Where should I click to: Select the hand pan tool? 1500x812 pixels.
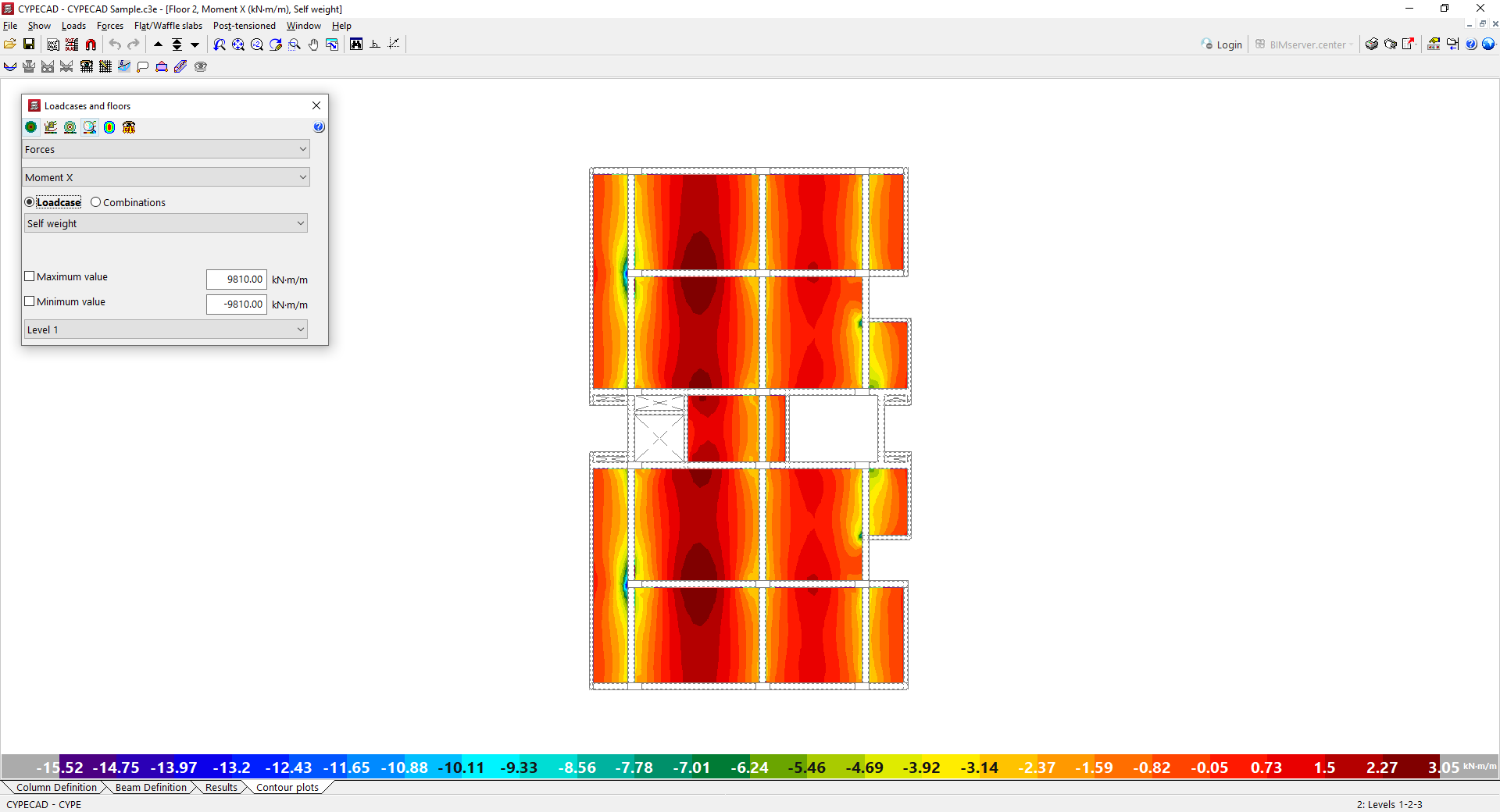pyautogui.click(x=313, y=45)
